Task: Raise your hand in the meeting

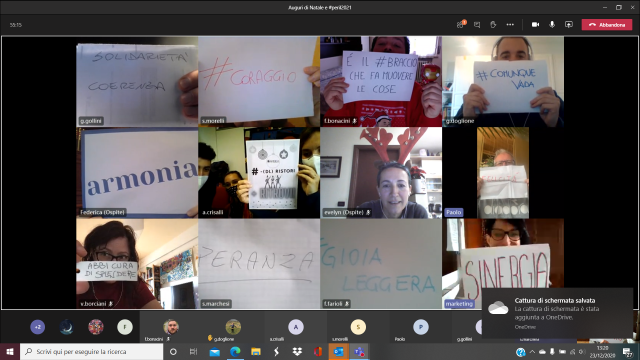Action: 493,24
